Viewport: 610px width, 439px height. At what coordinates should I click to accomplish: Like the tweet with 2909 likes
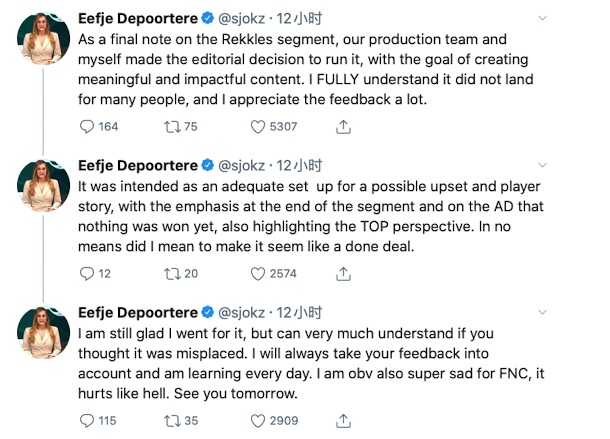pyautogui.click(x=258, y=420)
